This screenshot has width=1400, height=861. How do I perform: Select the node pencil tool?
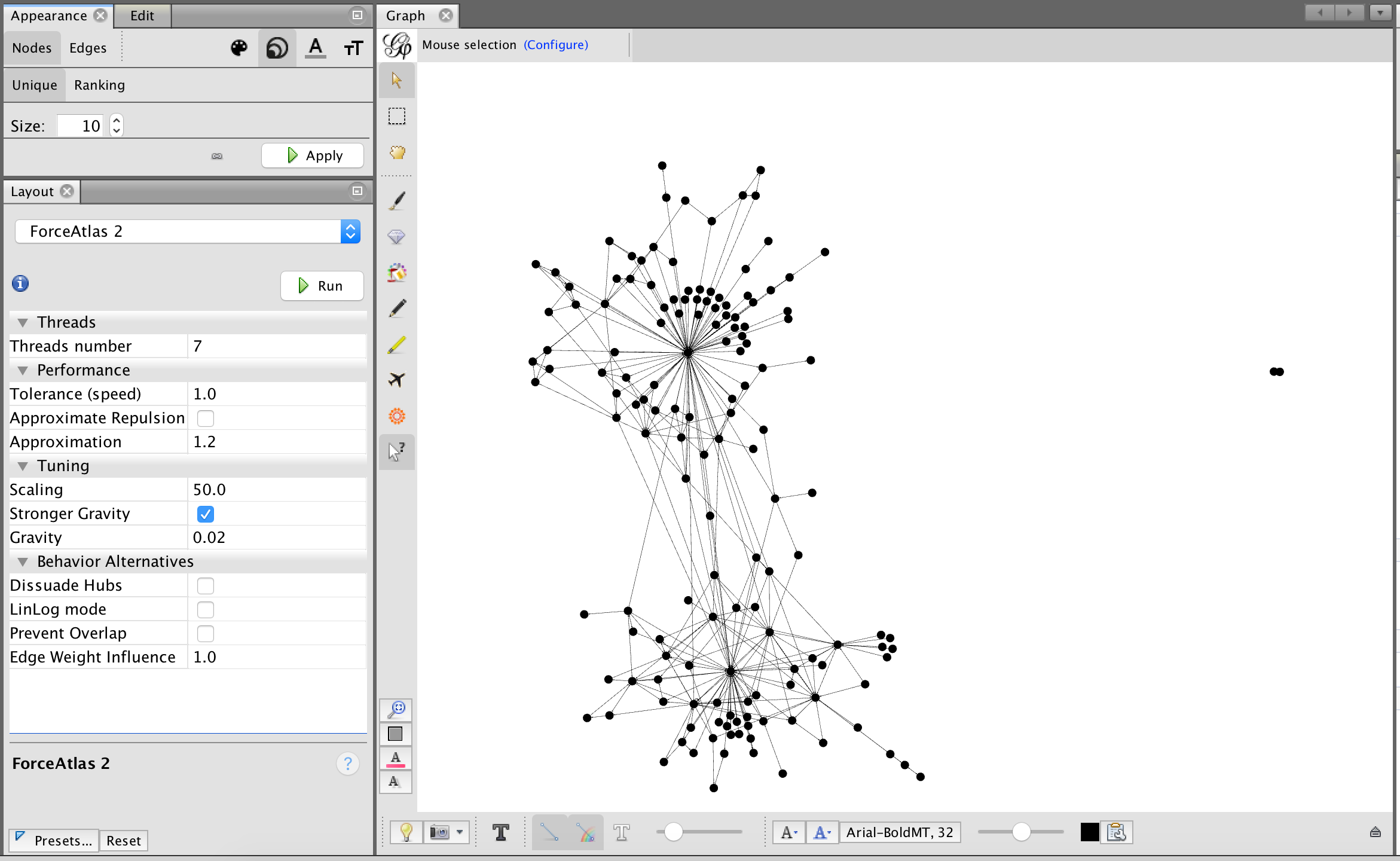[x=396, y=308]
